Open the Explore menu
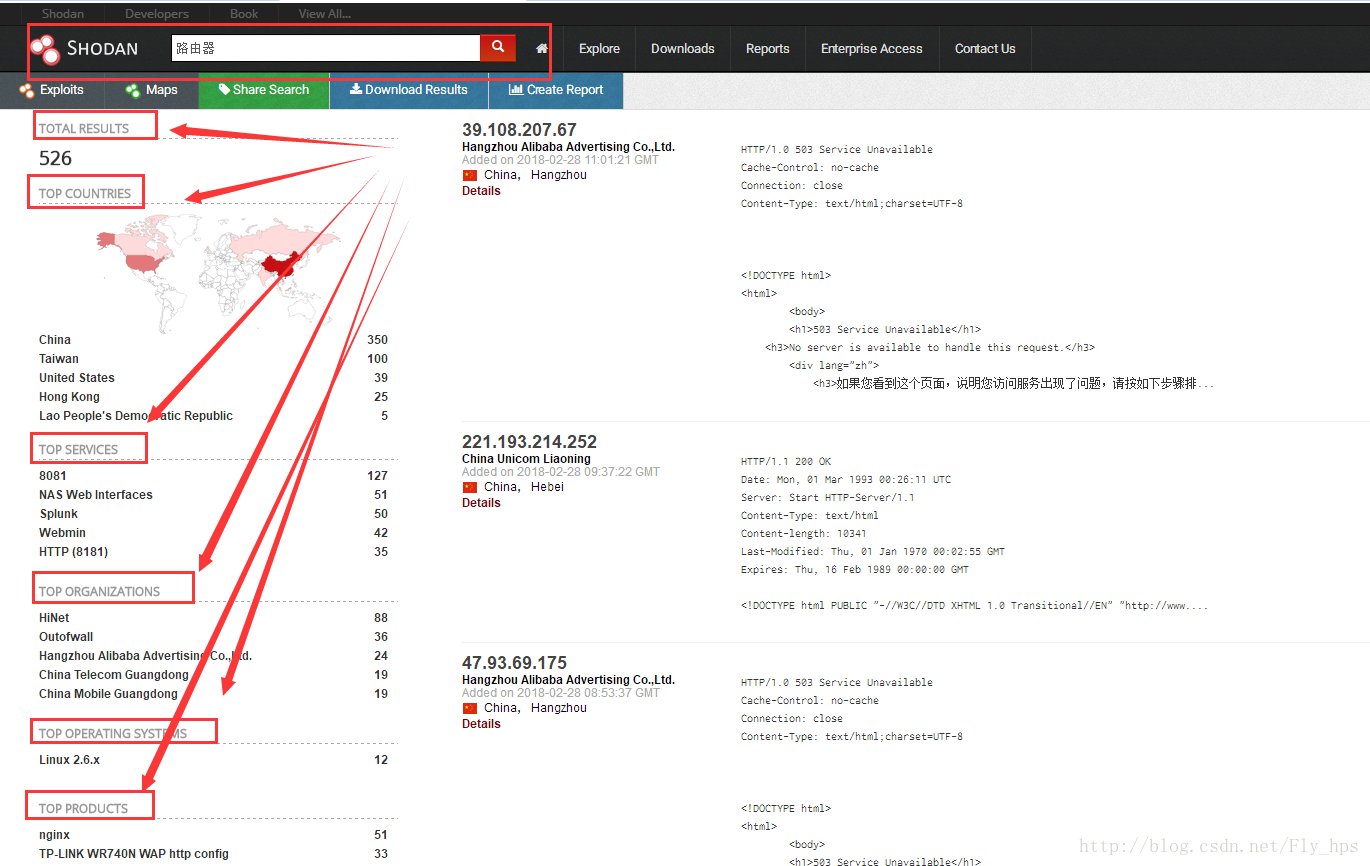 click(x=599, y=48)
